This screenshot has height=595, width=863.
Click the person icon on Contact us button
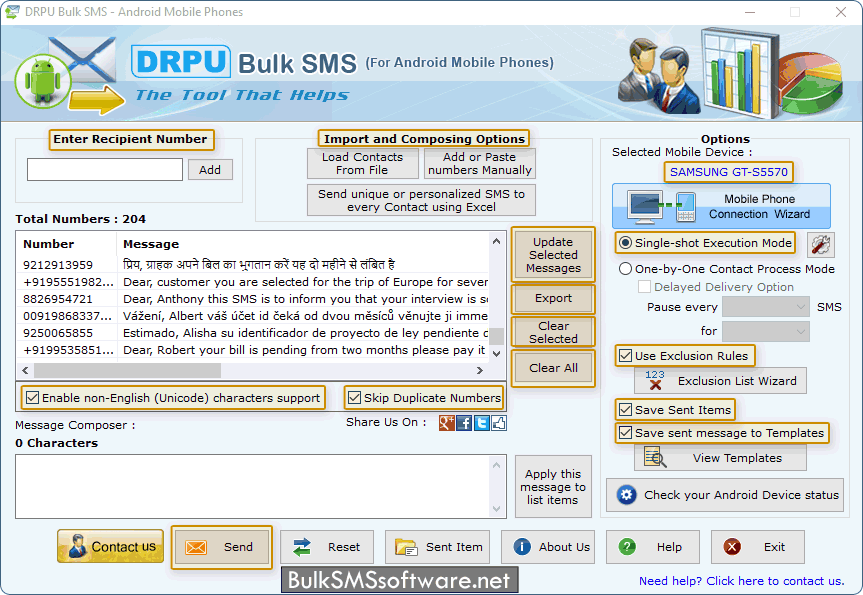77,547
